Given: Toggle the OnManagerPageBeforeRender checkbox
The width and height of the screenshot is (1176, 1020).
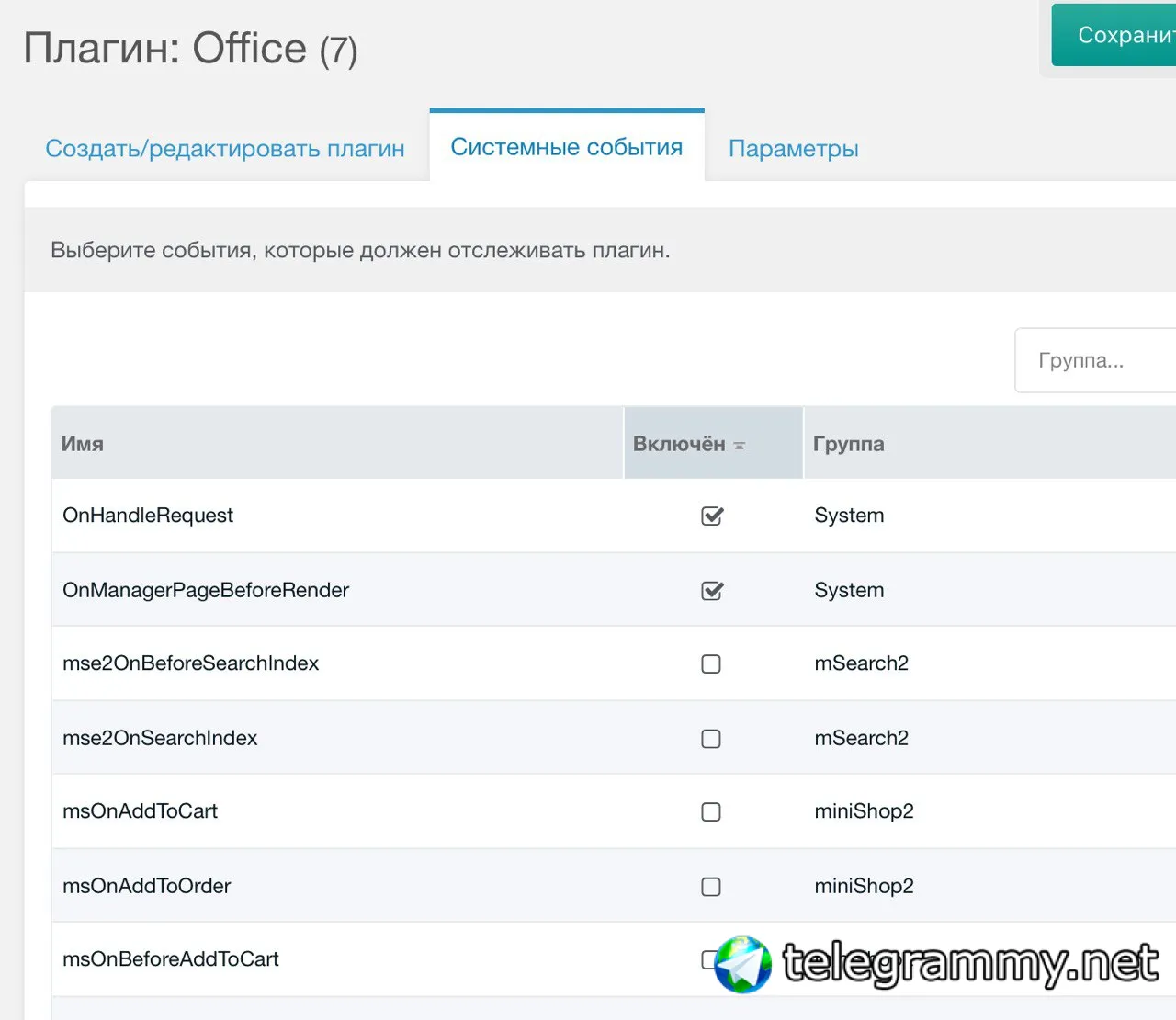Looking at the screenshot, I should pos(712,590).
